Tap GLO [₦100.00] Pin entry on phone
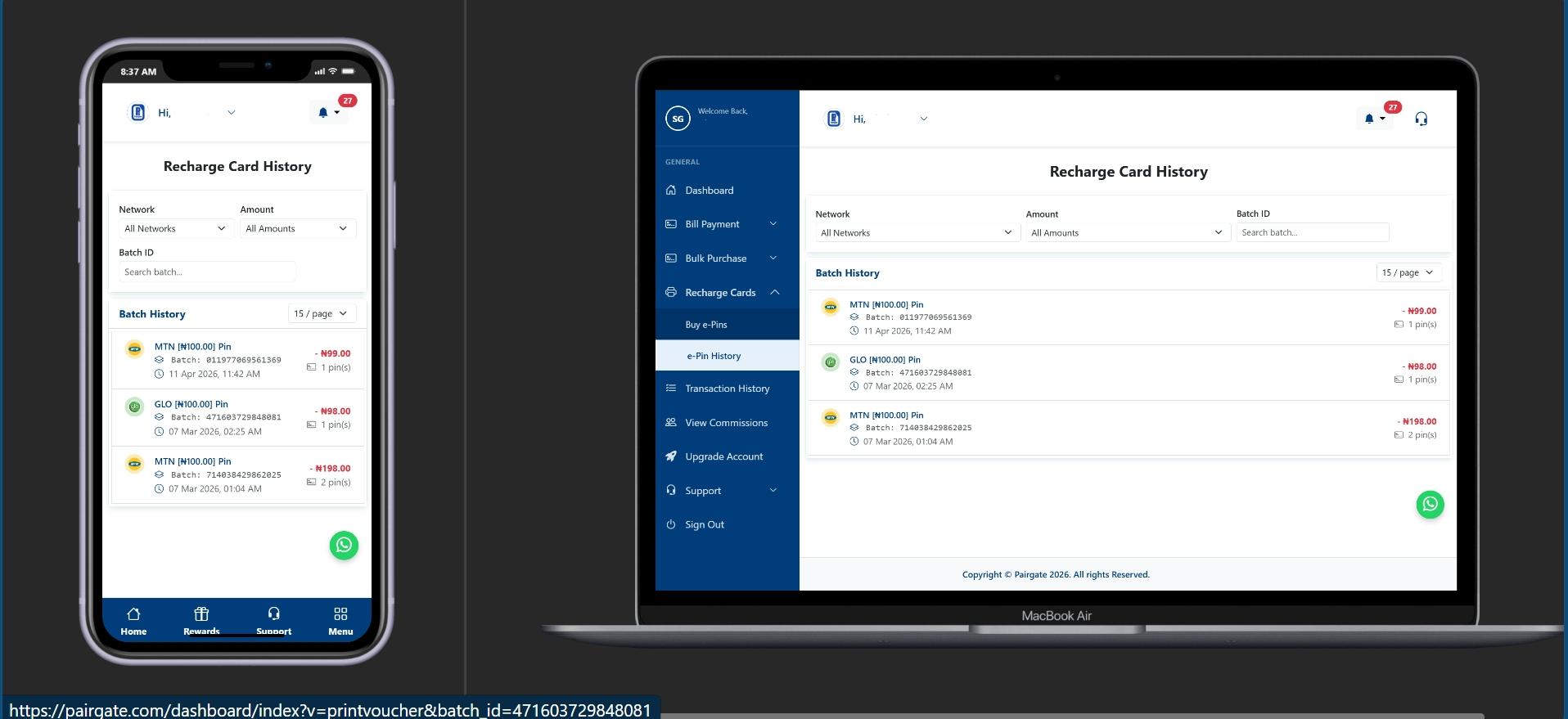This screenshot has height=719, width=1568. coord(237,417)
